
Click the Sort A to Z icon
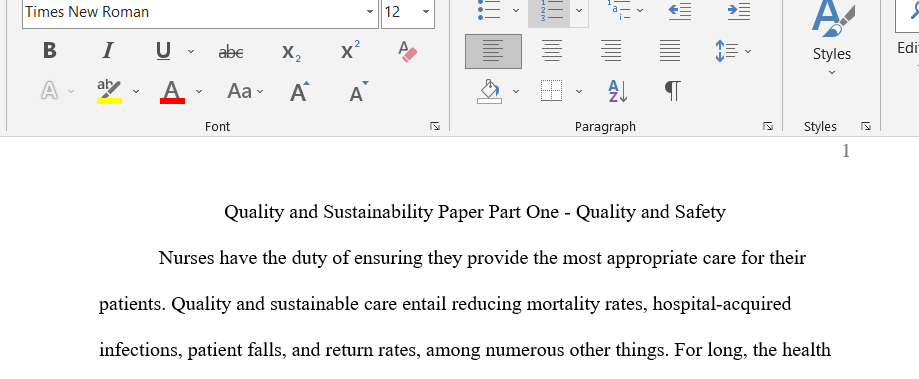coord(617,91)
